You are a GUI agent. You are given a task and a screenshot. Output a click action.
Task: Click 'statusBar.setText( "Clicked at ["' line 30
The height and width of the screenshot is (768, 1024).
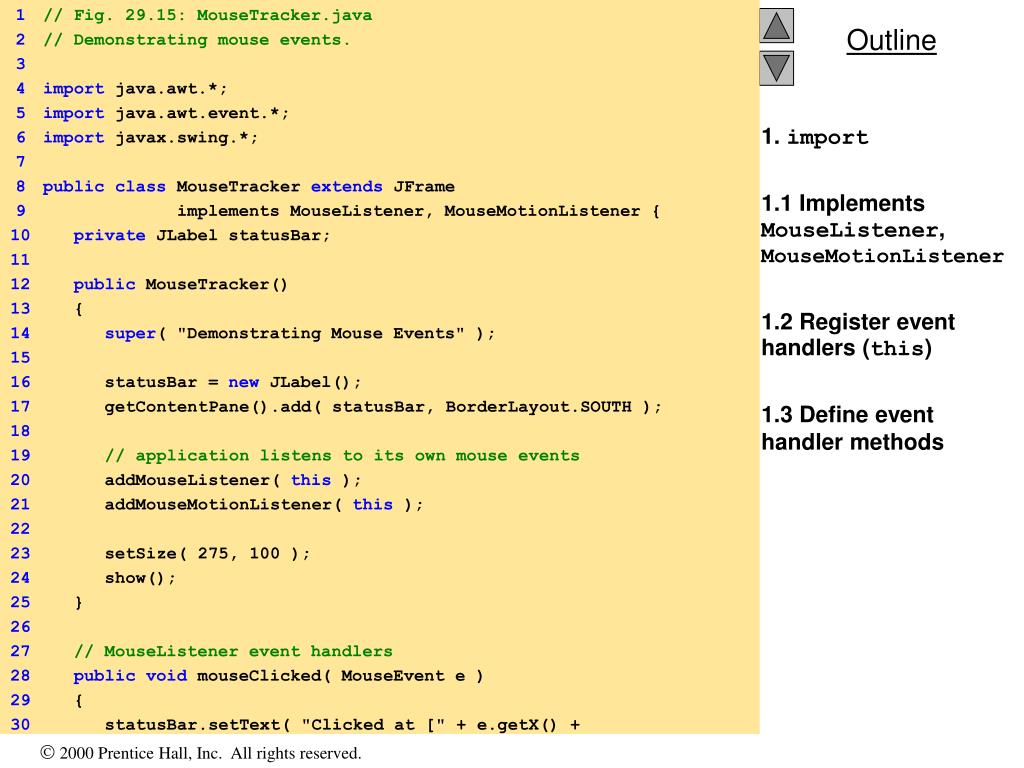pos(342,724)
